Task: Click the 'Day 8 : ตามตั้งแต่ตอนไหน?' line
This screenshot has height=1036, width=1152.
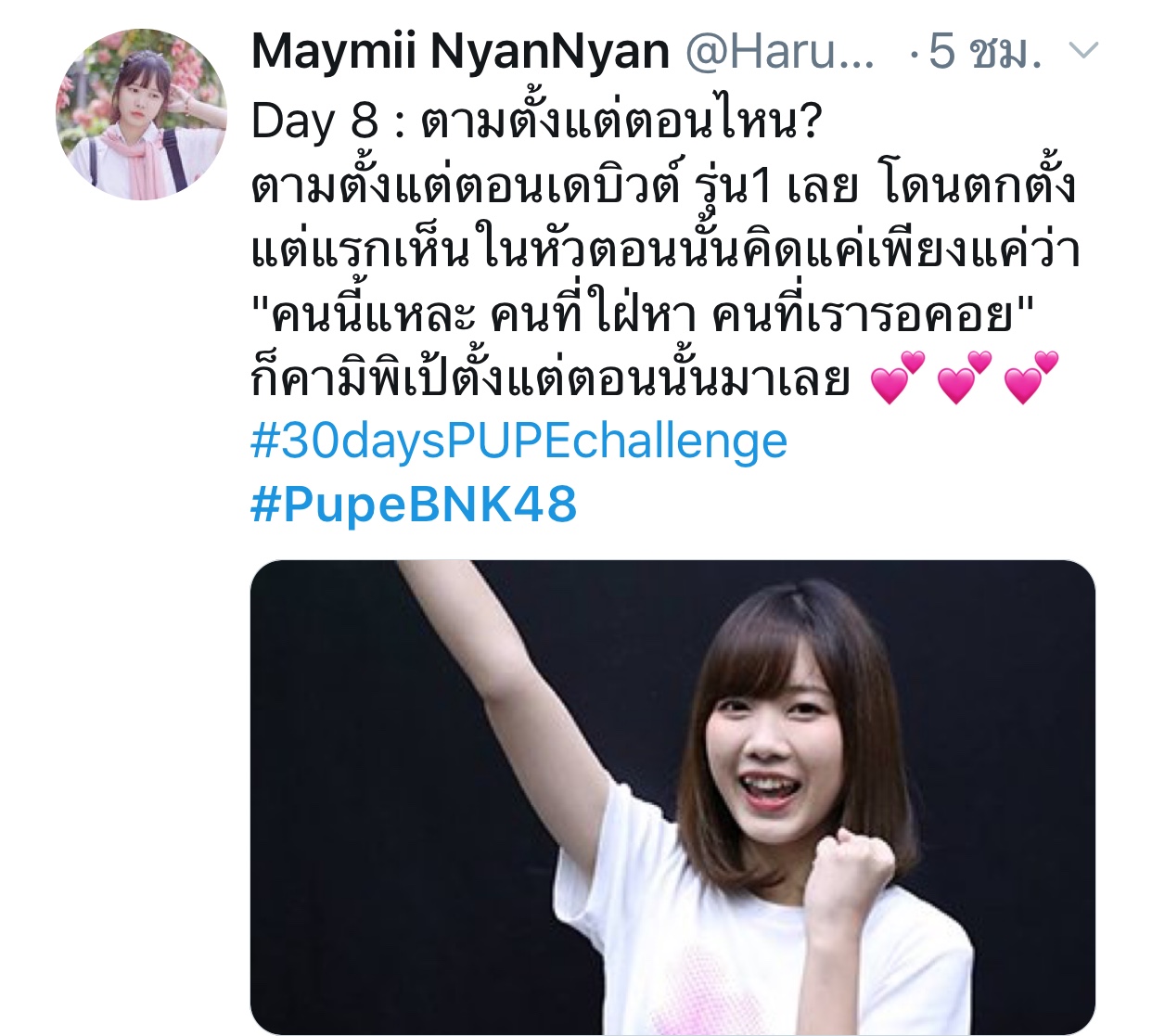Action: coord(536,122)
